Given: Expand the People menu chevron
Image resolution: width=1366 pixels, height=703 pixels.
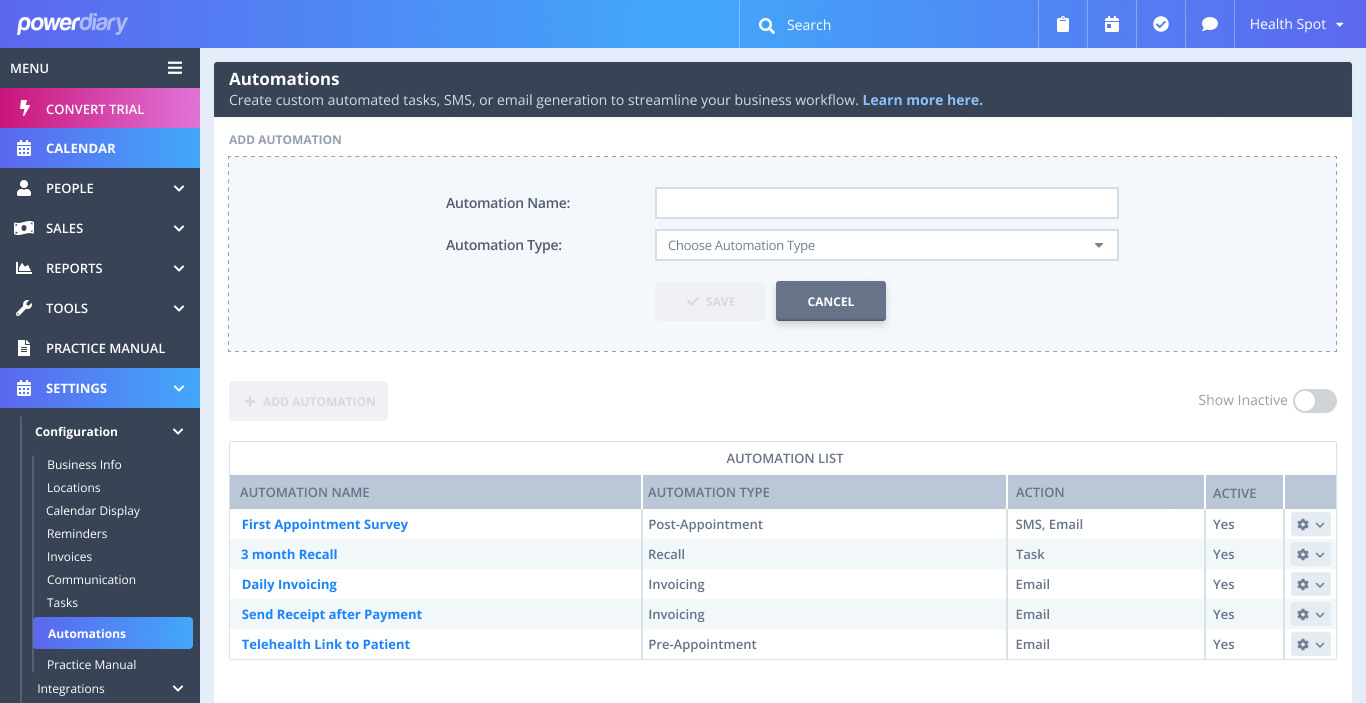Looking at the screenshot, I should (179, 188).
